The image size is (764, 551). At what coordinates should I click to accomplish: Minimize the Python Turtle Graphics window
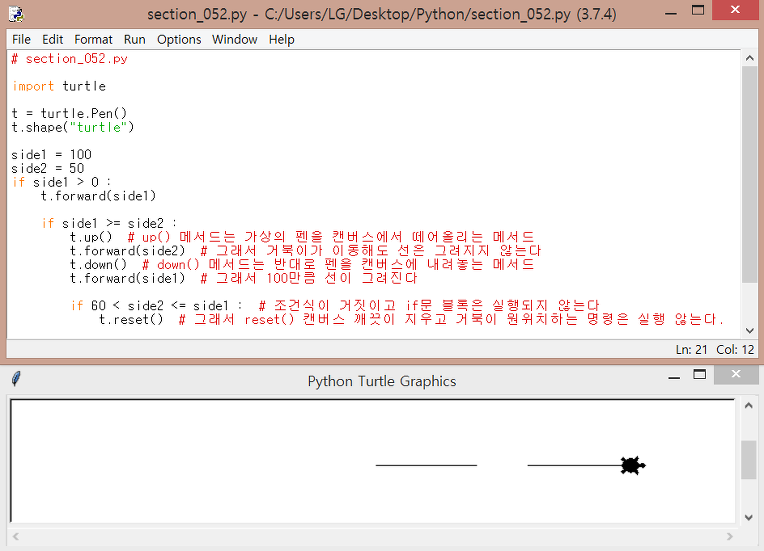pos(674,378)
